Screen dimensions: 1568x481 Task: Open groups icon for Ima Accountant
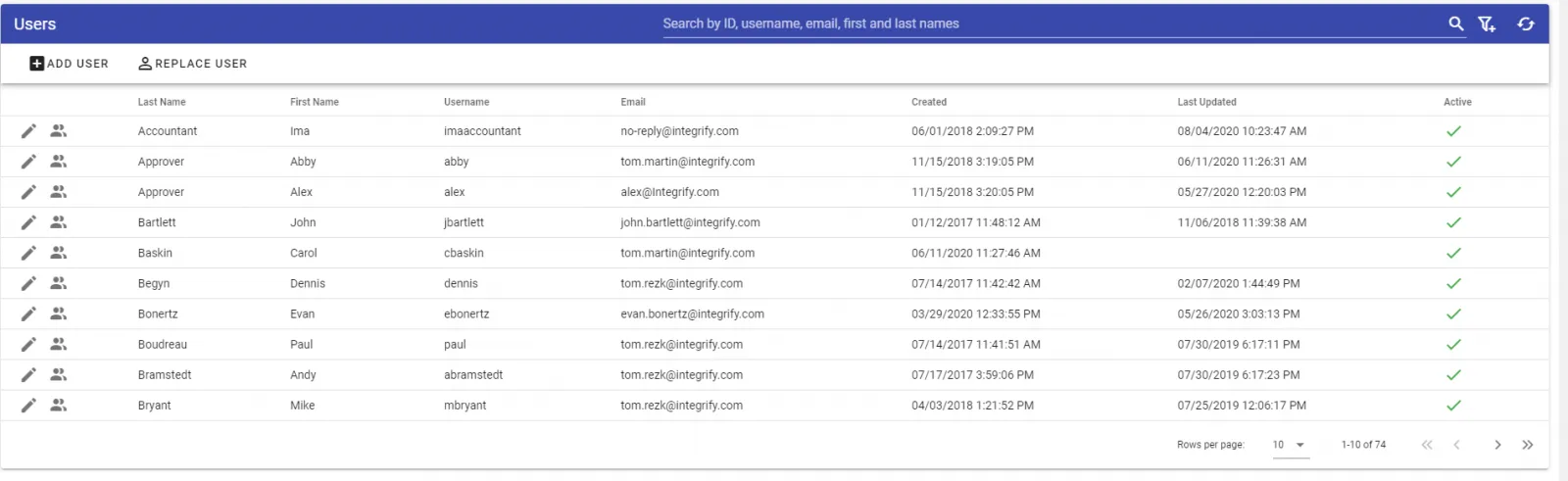59,130
